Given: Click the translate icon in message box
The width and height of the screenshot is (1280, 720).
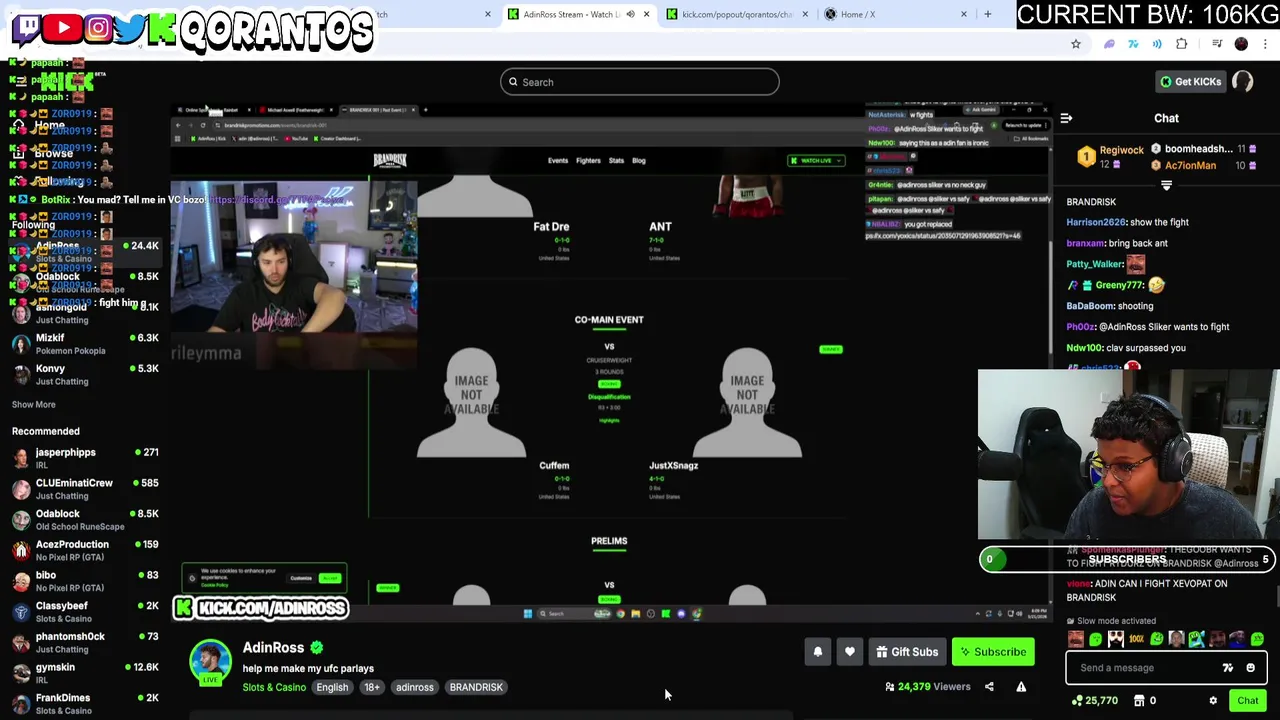Looking at the screenshot, I should tap(1228, 668).
